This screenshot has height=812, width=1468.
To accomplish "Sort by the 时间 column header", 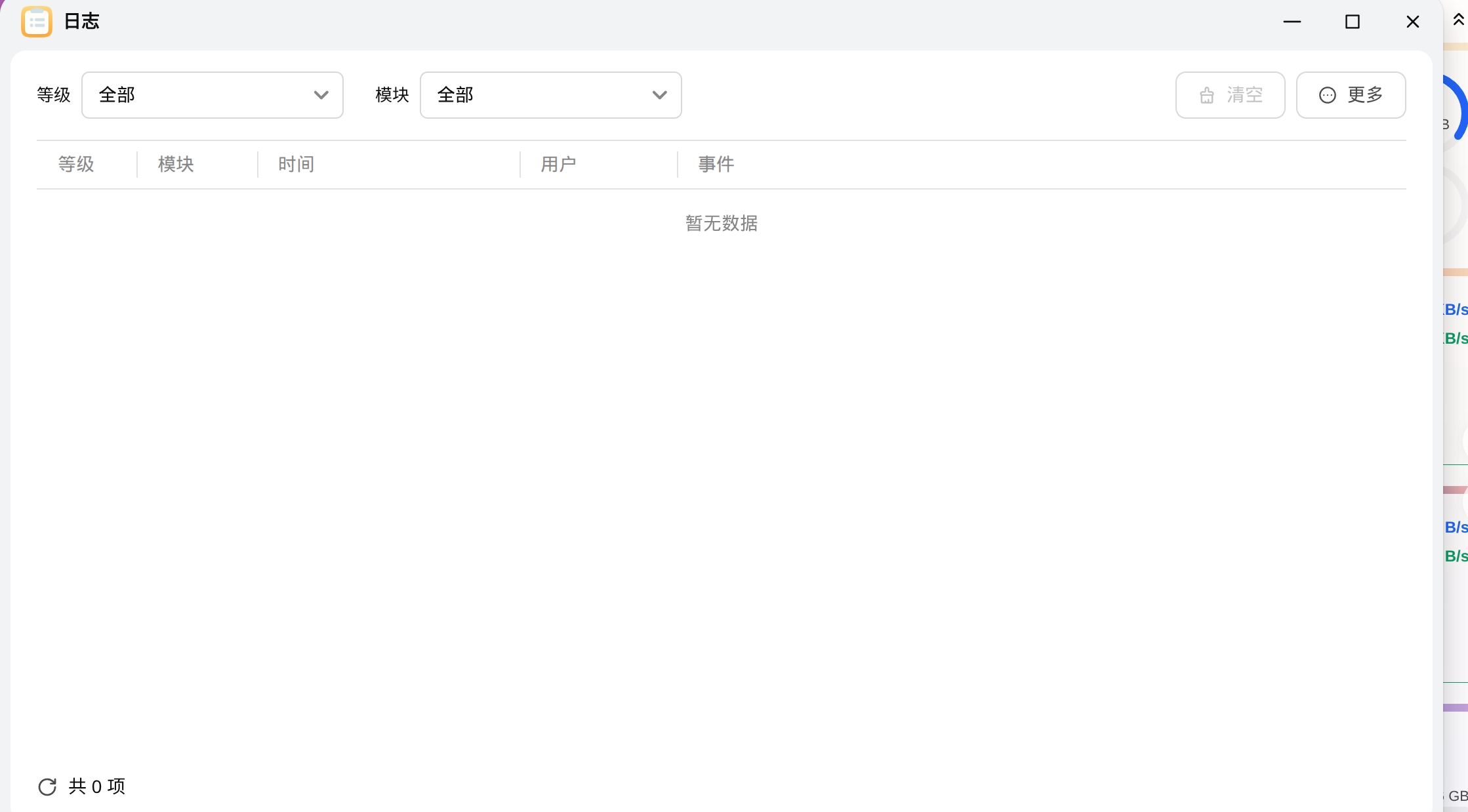I will coord(296,164).
